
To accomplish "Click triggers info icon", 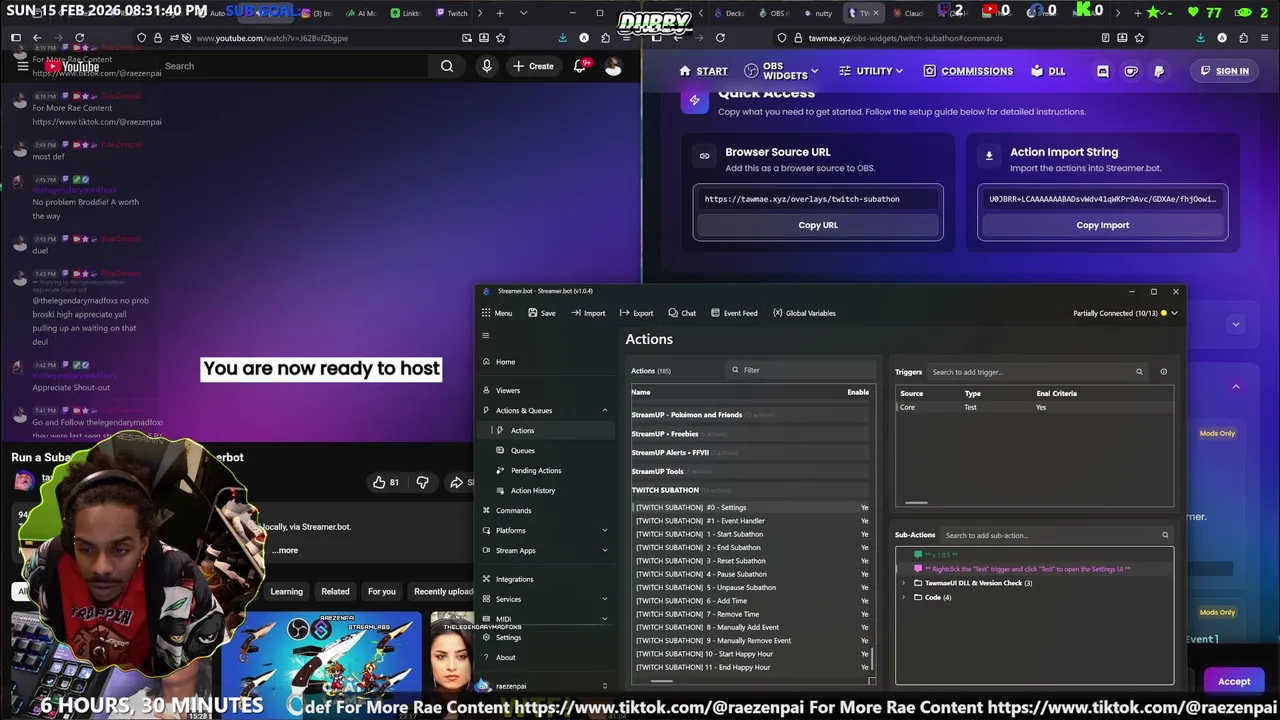I will (x=1163, y=372).
